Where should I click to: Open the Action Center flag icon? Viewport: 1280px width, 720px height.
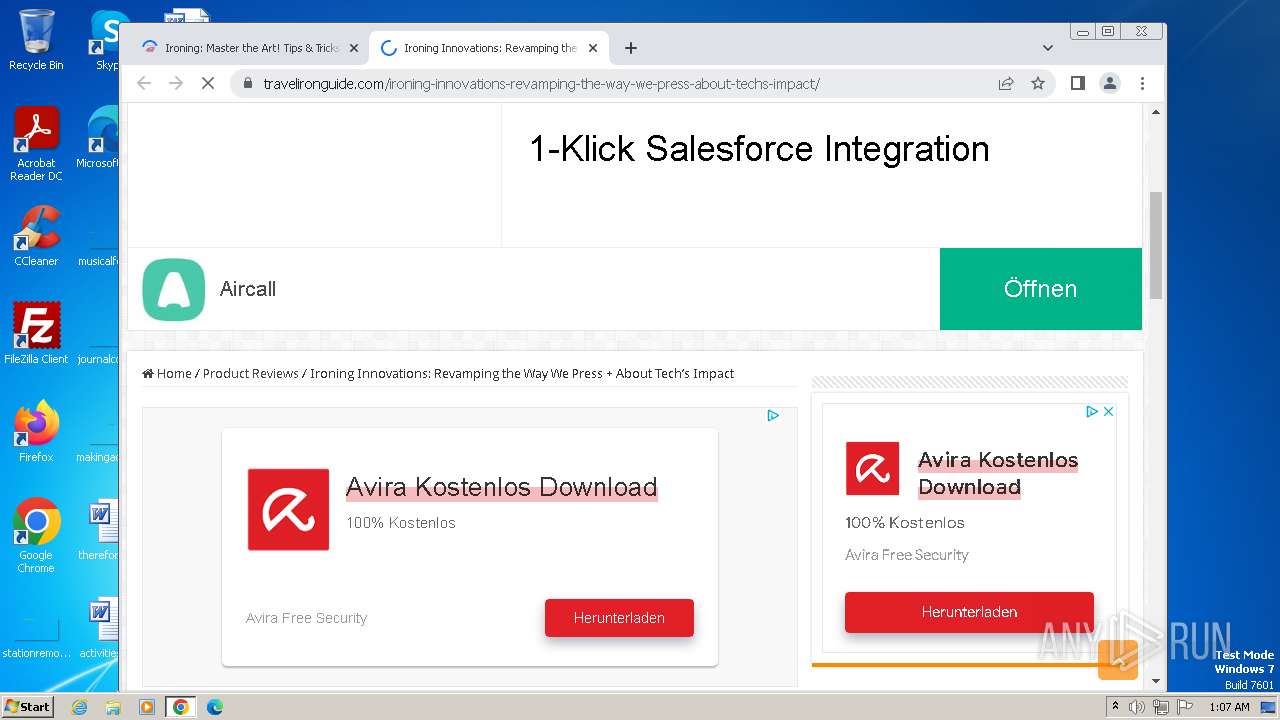click(1183, 707)
